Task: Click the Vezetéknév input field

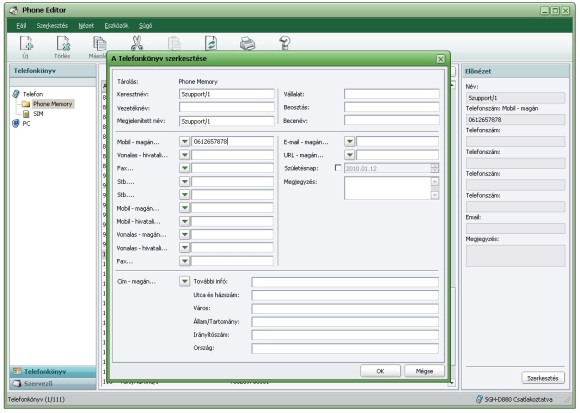Action: [227, 108]
